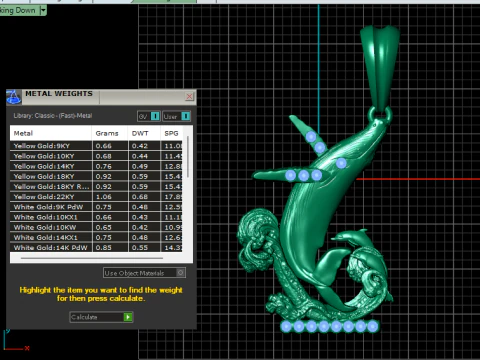Click DWT value 0.68 for Yellow Gold:22KY
The width and height of the screenshot is (480, 360).
tap(140, 197)
